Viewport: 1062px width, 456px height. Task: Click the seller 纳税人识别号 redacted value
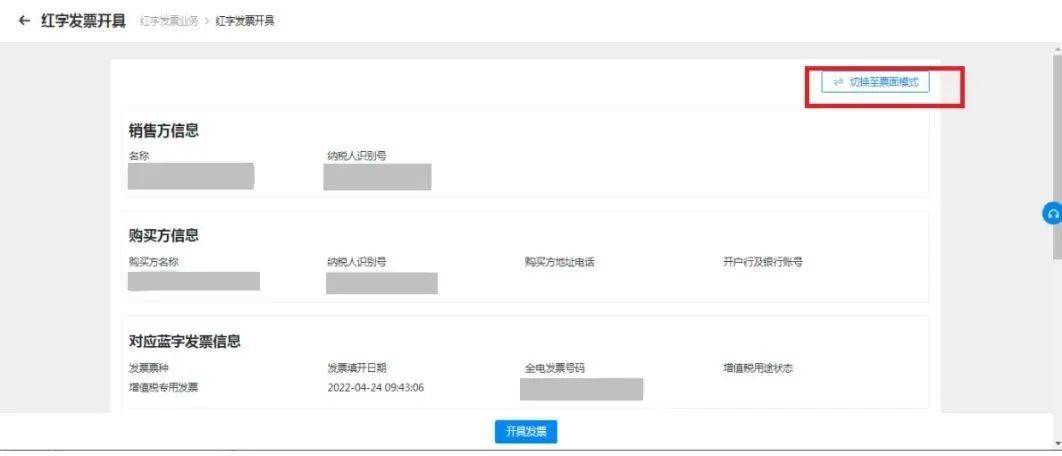(377, 177)
